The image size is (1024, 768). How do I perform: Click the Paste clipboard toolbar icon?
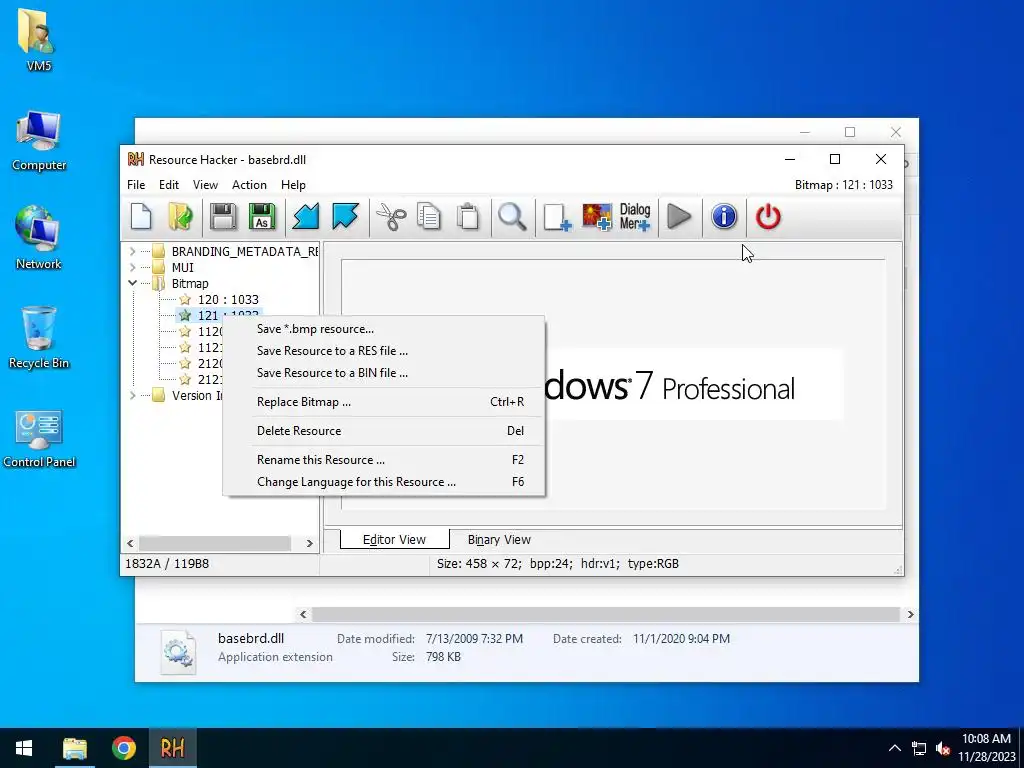point(468,217)
